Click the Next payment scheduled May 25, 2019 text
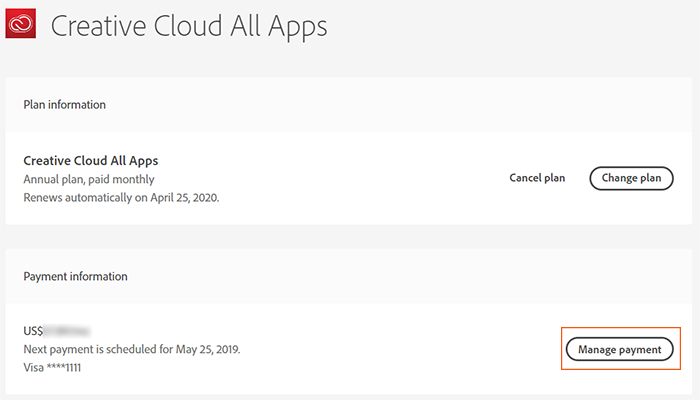This screenshot has height=400, width=700. point(132,349)
